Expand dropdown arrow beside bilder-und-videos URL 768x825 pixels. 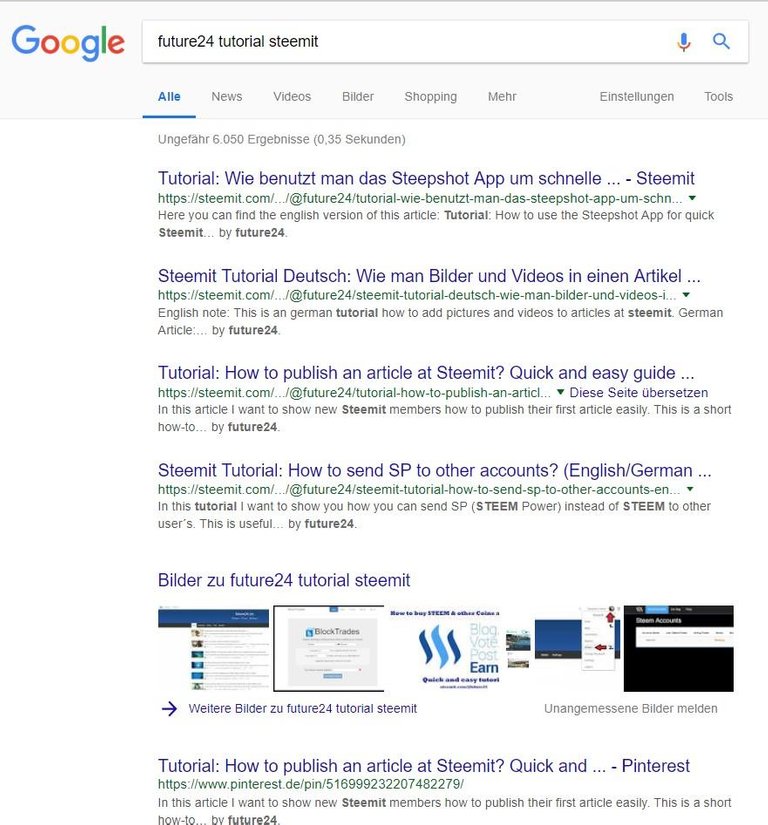(686, 295)
